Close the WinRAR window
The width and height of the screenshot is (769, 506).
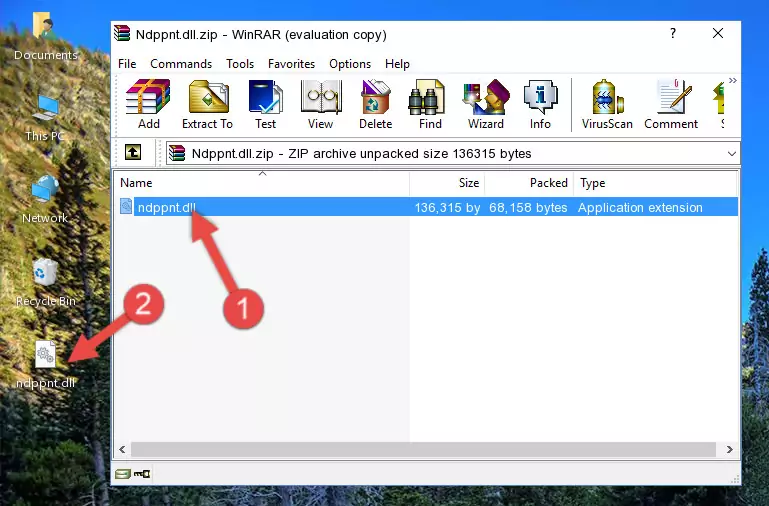[x=718, y=33]
